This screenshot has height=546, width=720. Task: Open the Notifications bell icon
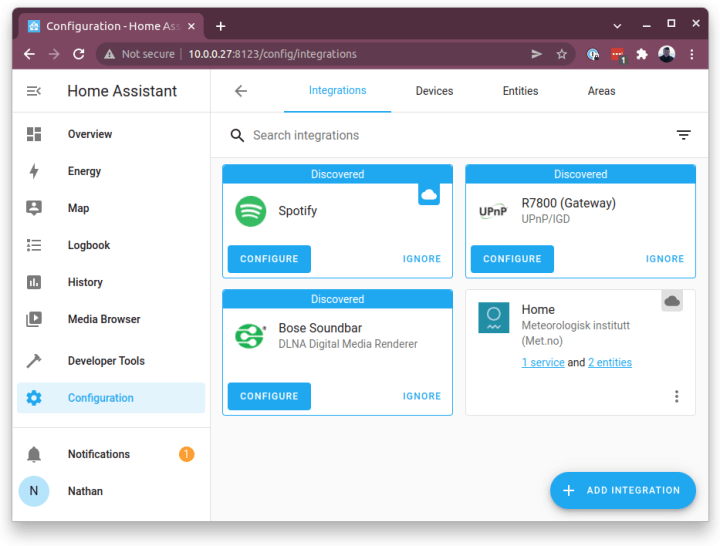(x=34, y=454)
